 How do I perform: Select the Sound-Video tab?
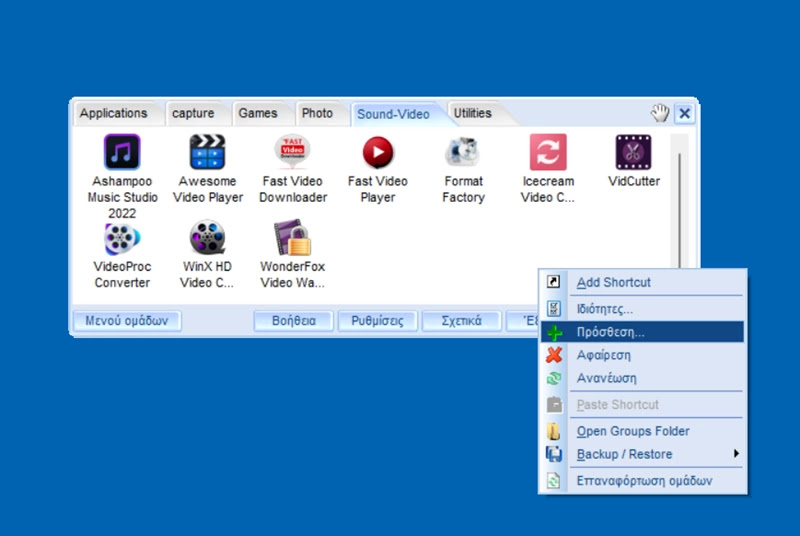click(393, 114)
